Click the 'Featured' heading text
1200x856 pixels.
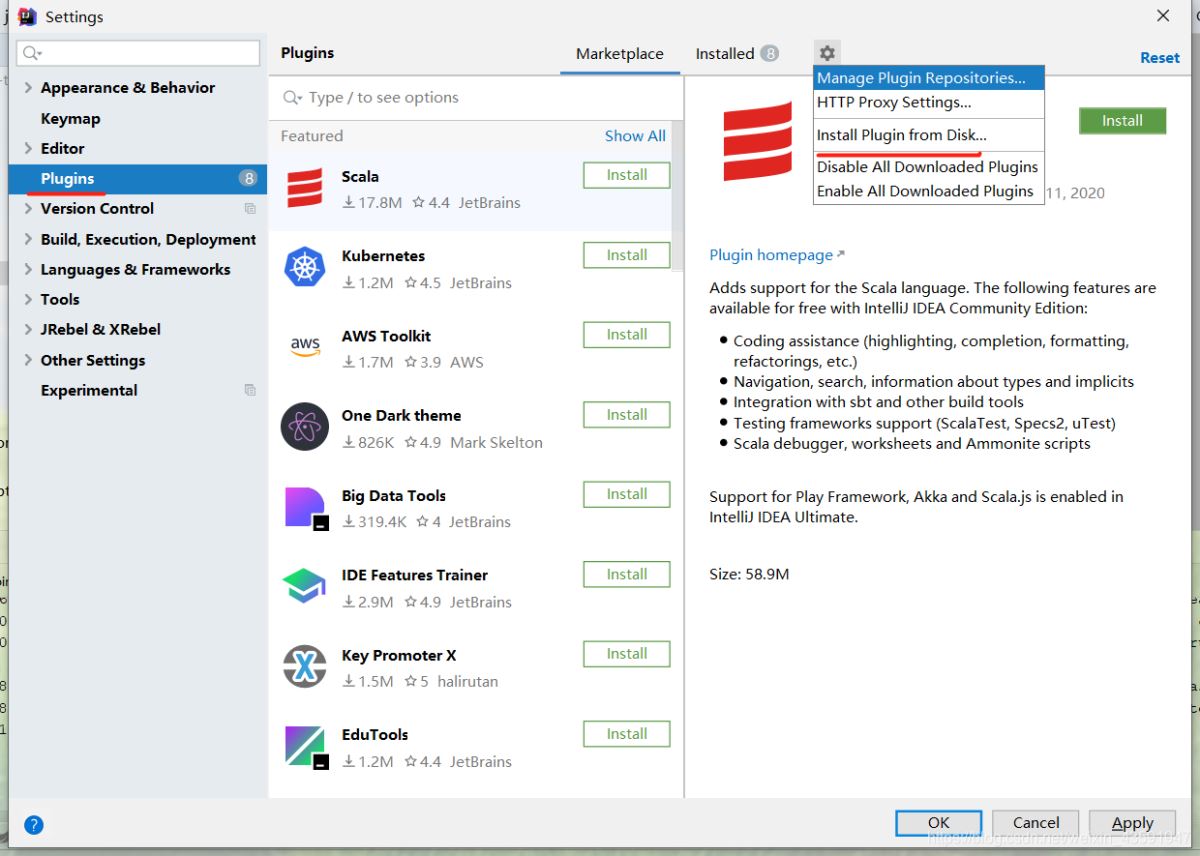pos(311,136)
